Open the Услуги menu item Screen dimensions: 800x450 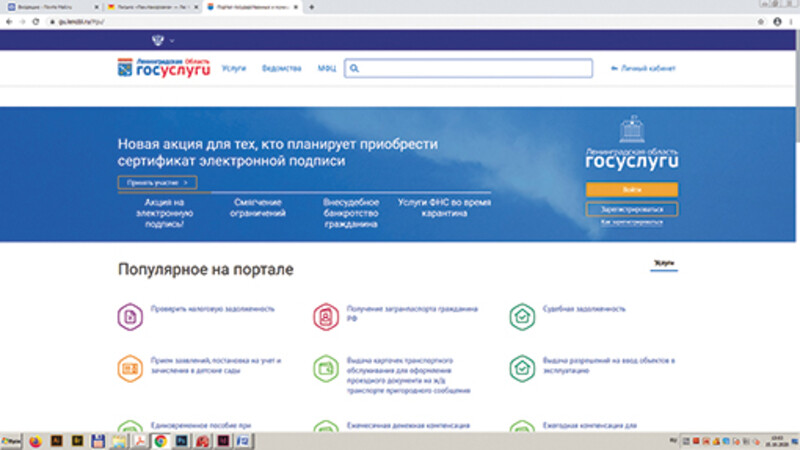234,68
